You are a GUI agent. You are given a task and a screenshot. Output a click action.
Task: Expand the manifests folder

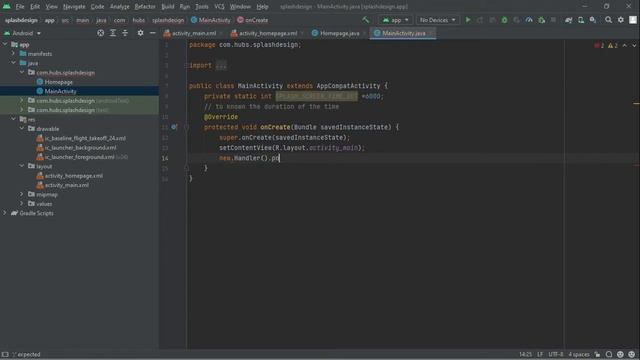click(x=13, y=53)
